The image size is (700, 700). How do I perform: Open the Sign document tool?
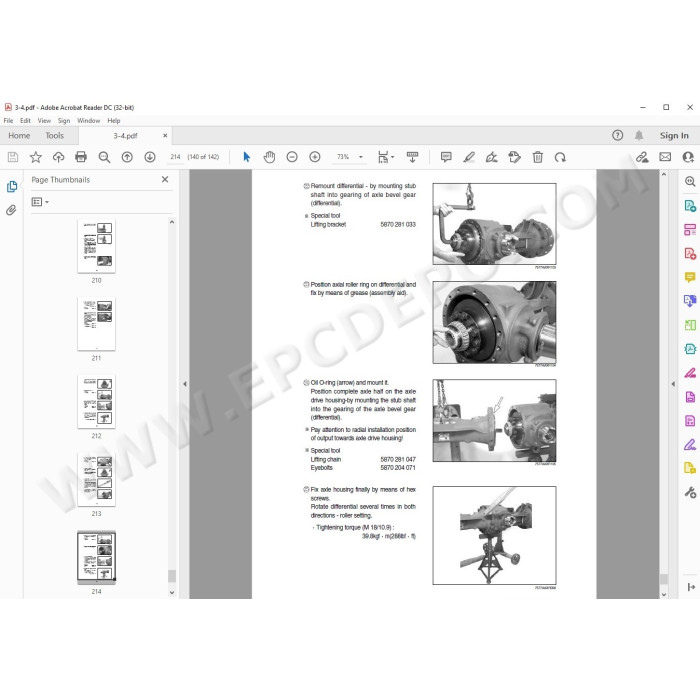point(492,157)
